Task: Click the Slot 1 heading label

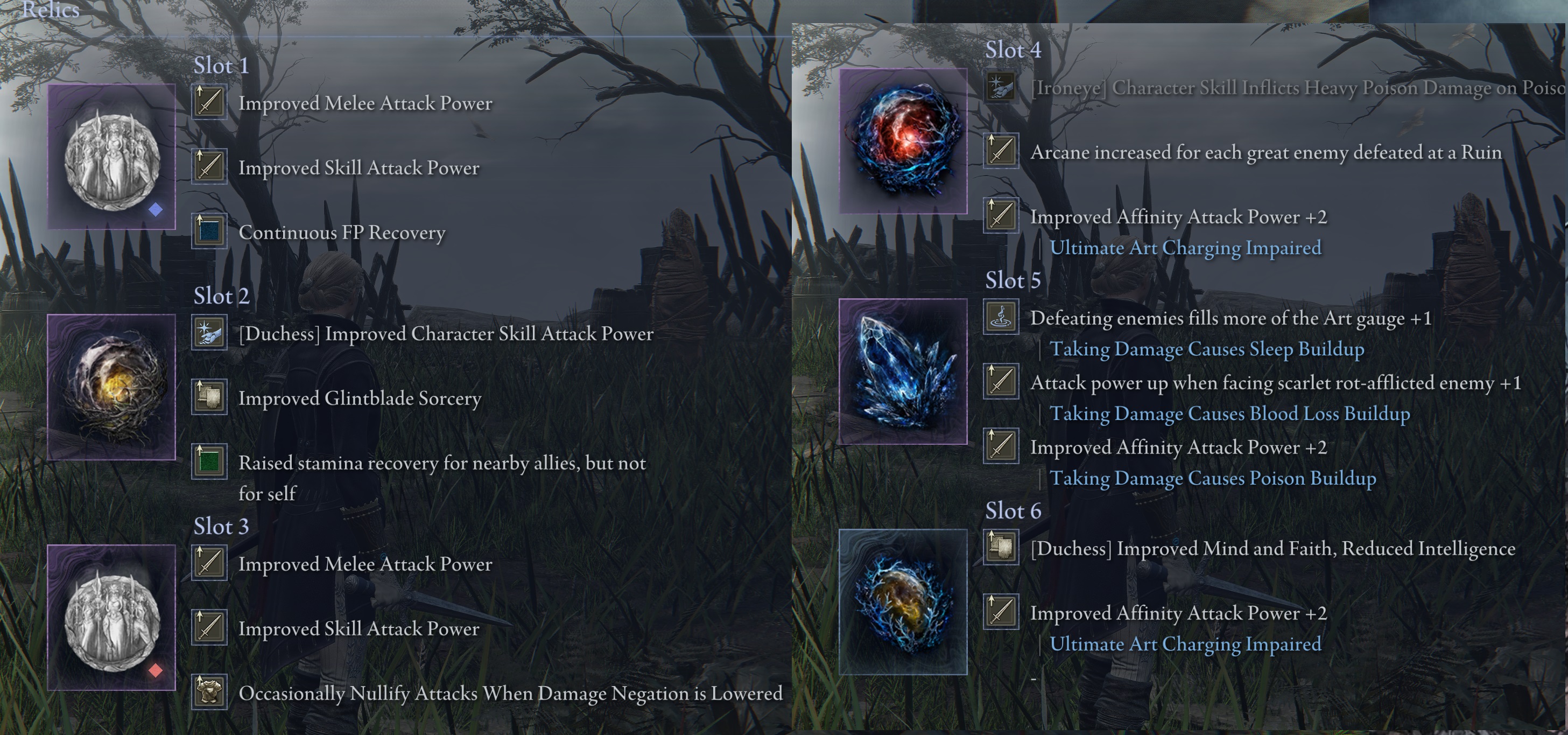Action: 222,65
